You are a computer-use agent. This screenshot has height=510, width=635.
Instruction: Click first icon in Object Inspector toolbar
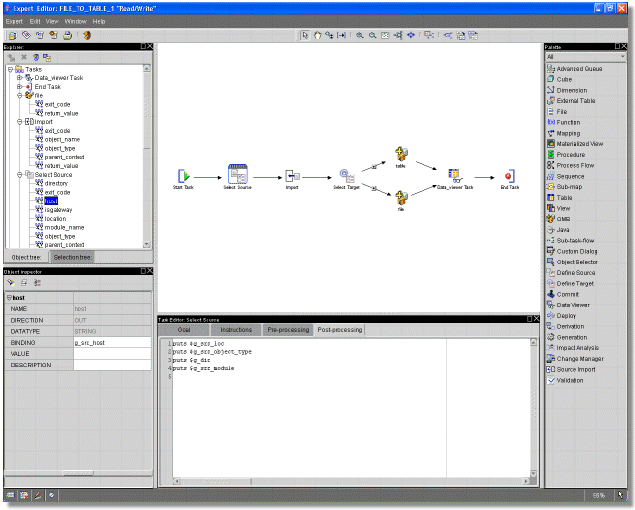(11, 282)
